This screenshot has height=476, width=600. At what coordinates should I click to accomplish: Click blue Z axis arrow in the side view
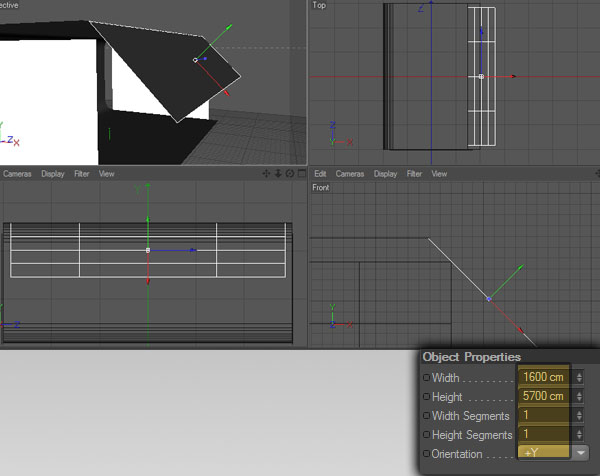click(x=193, y=250)
